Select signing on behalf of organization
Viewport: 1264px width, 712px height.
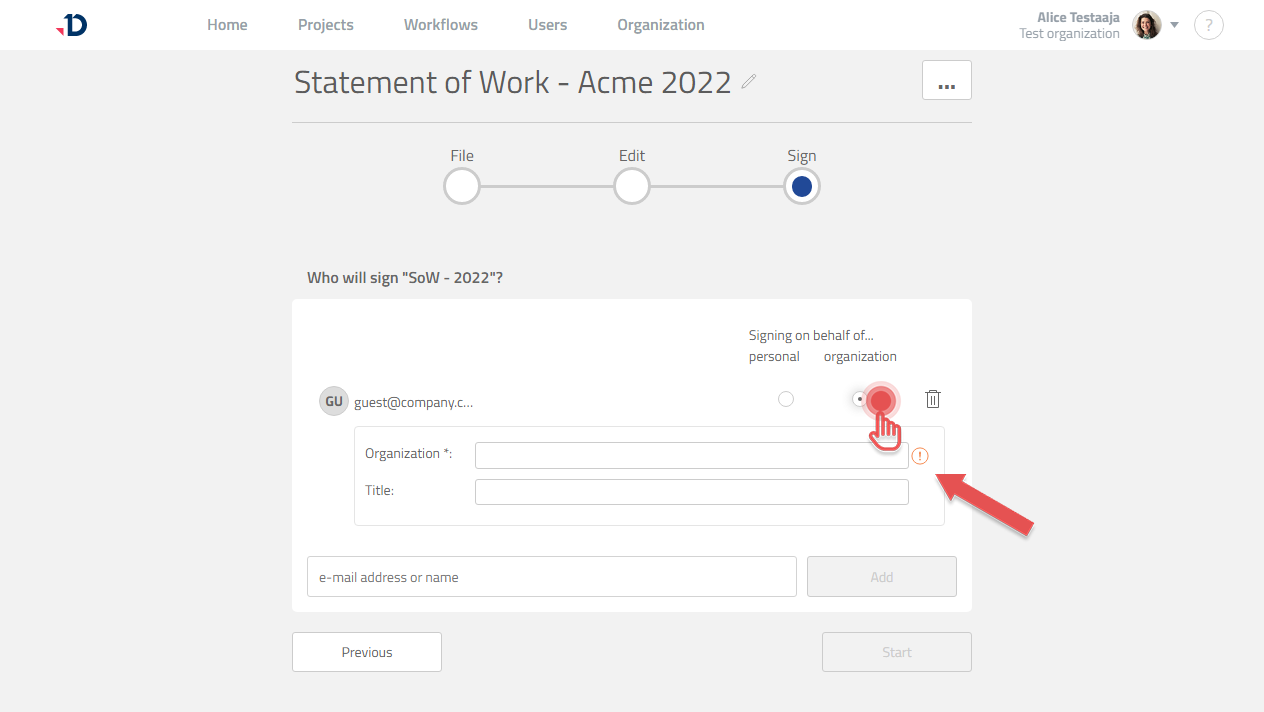(x=862, y=398)
